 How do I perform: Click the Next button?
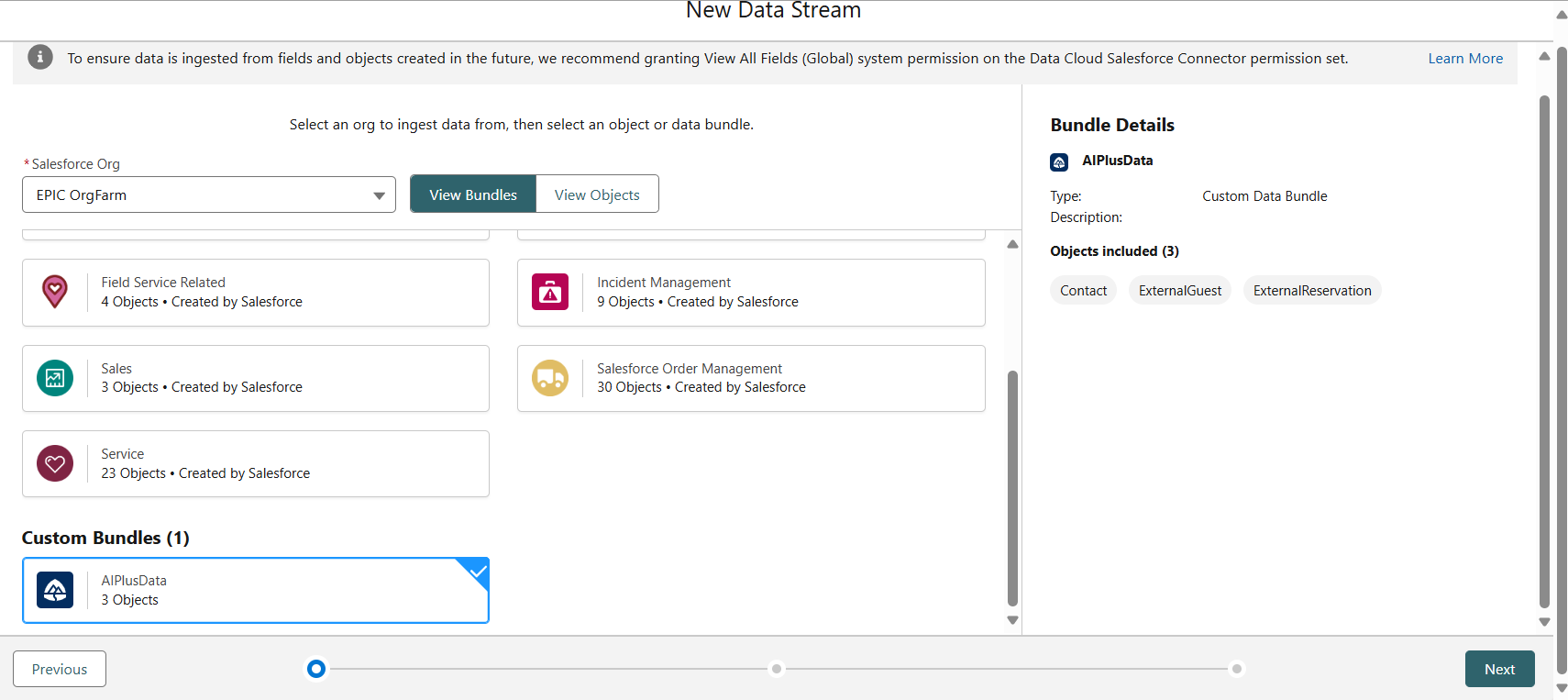point(1499,669)
